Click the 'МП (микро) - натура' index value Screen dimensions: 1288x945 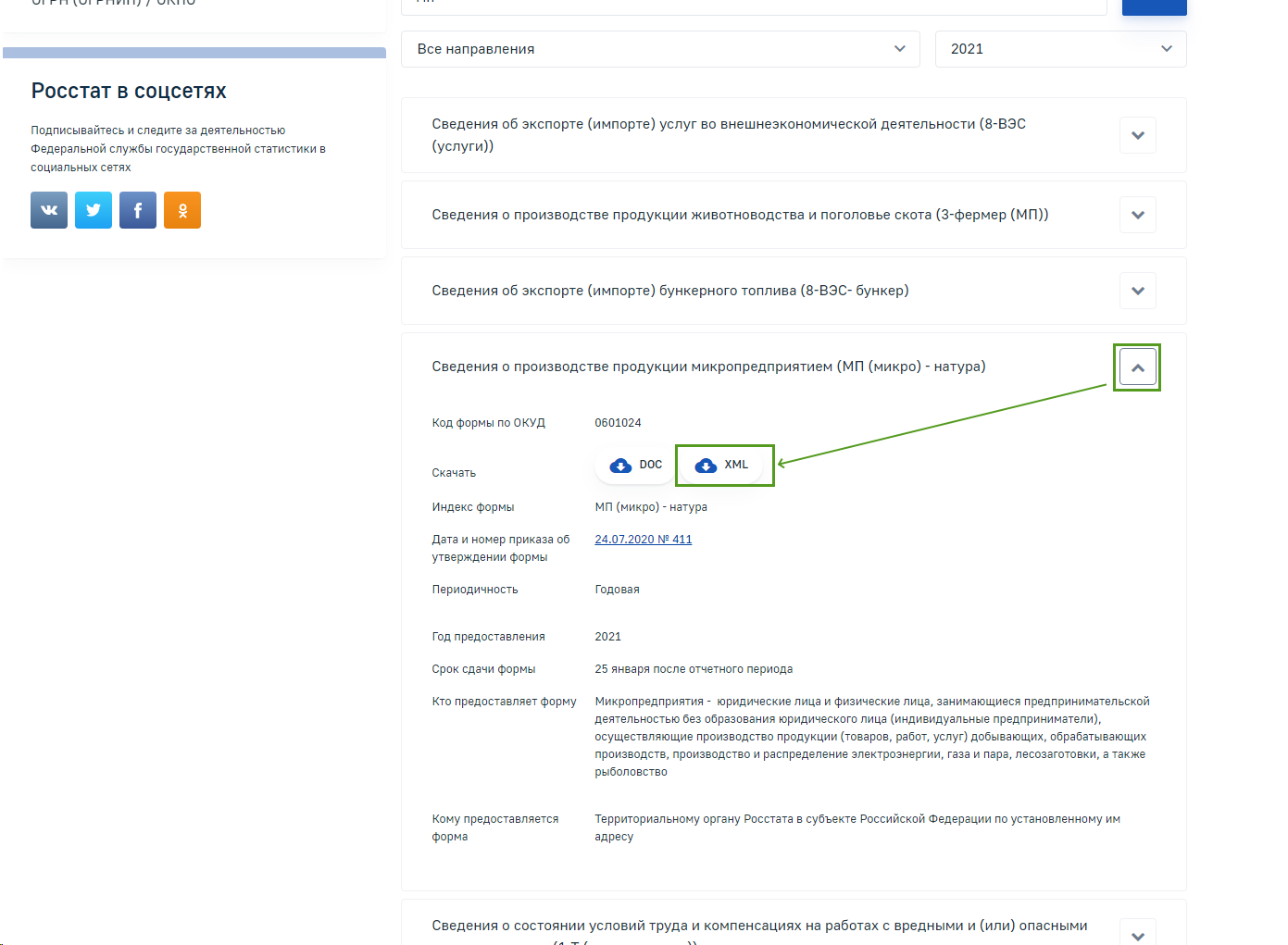pos(651,507)
